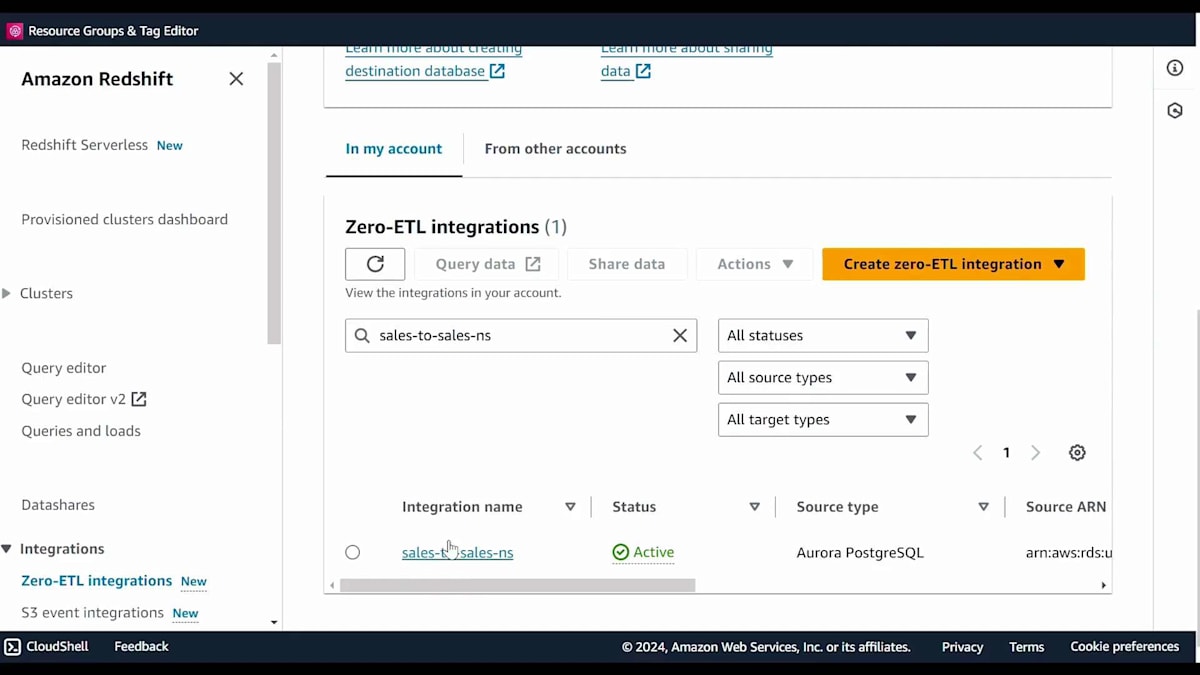Open Provisioned clusters dashboard

124,219
